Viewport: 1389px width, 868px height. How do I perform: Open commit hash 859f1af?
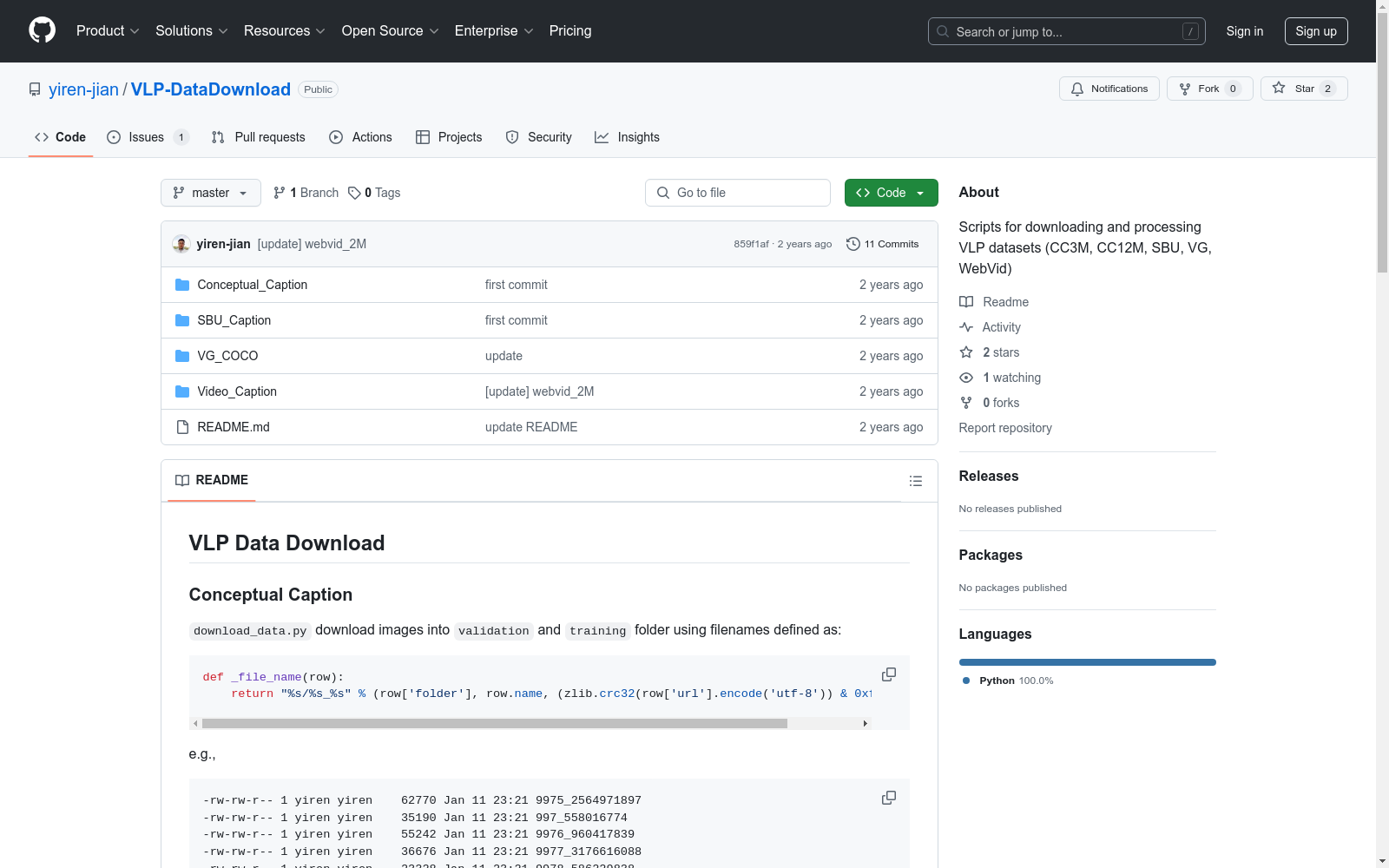pos(751,244)
